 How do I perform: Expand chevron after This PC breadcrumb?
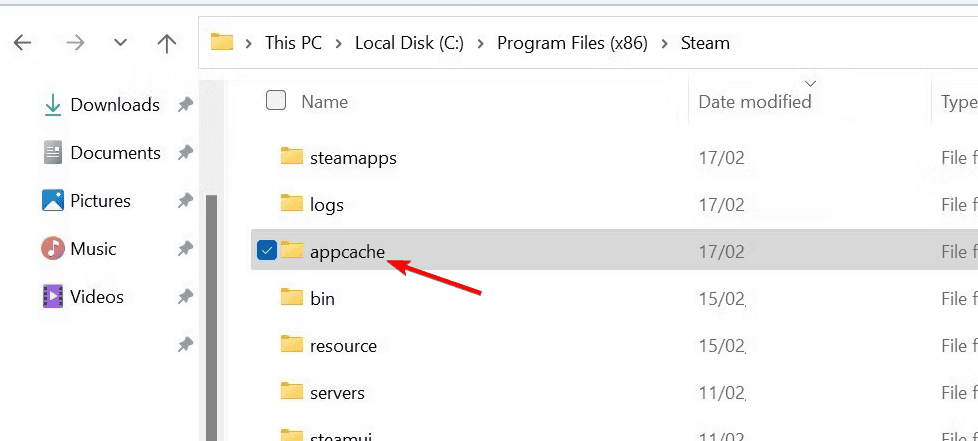[x=339, y=43]
